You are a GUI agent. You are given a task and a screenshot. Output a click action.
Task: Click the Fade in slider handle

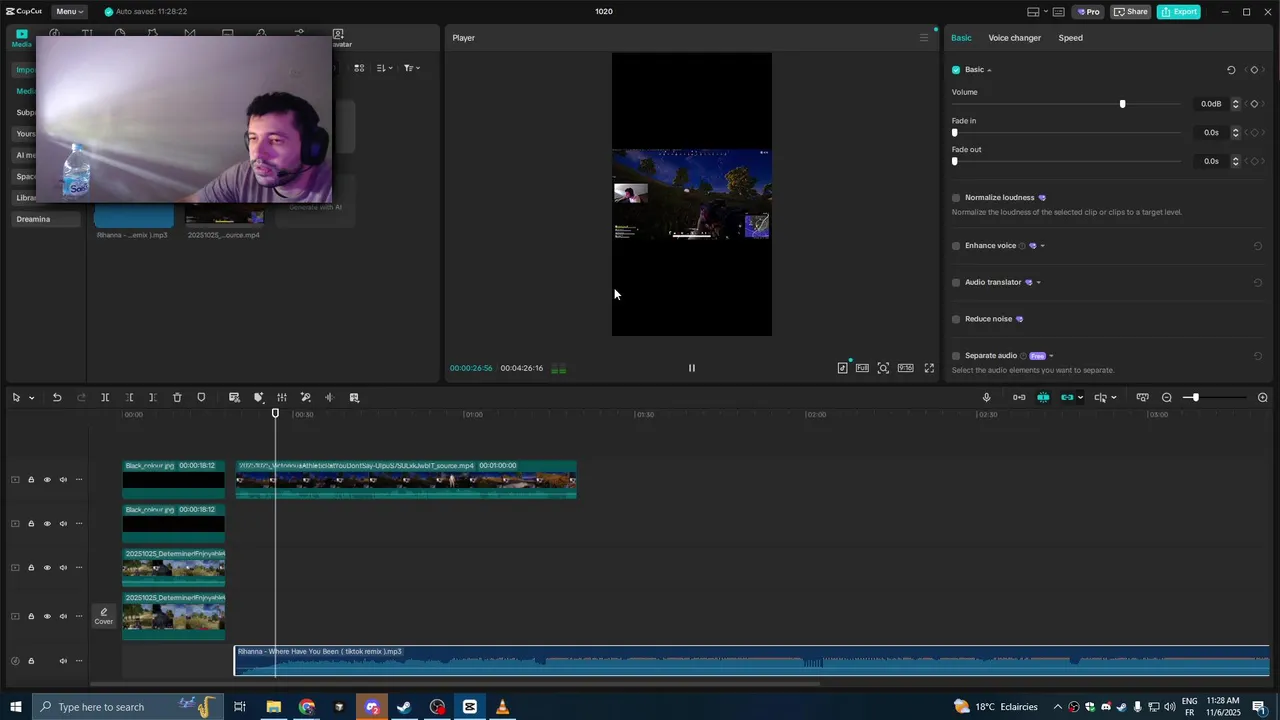click(x=954, y=133)
